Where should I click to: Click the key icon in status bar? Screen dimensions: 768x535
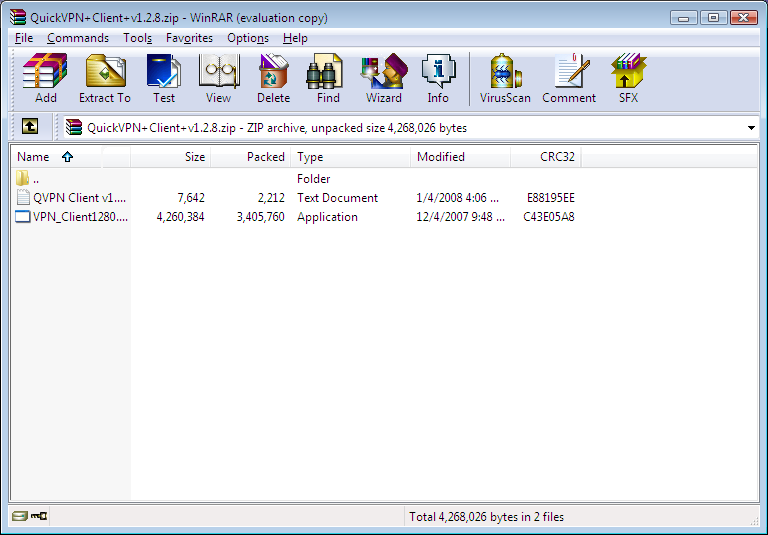pos(39,516)
